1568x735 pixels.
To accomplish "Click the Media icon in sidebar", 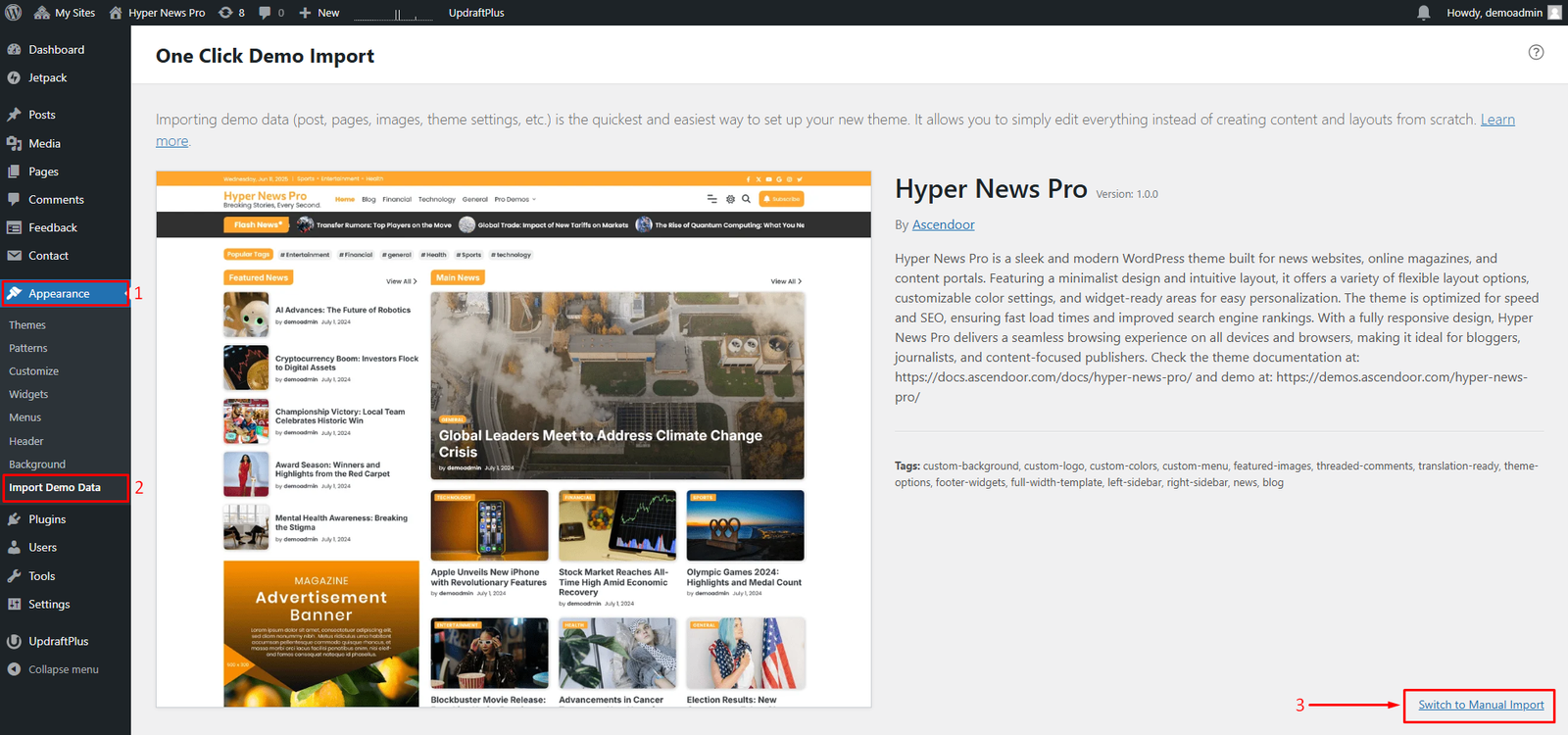I will click(x=14, y=143).
